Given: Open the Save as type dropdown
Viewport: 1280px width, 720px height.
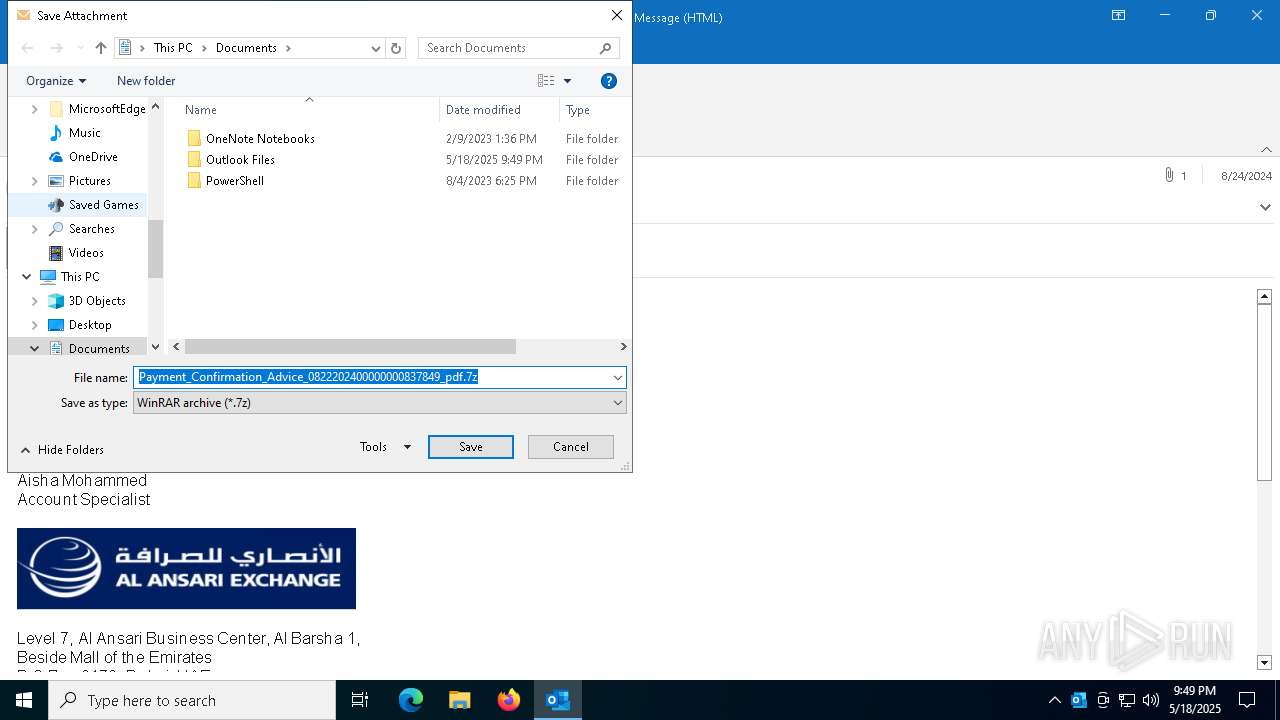Looking at the screenshot, I should coord(618,403).
